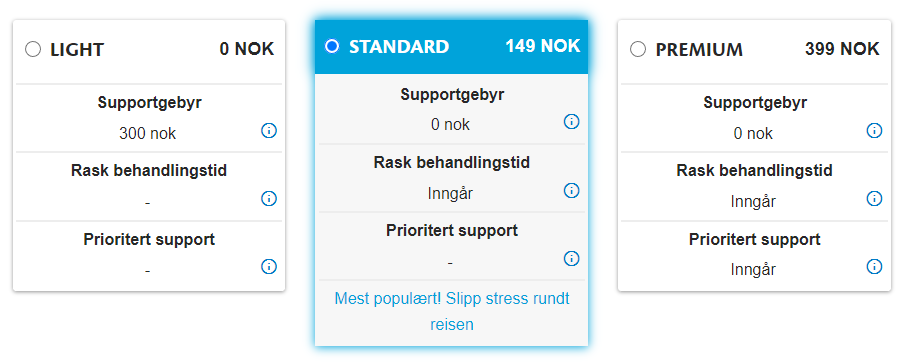View info about Premium Prioritert support

pyautogui.click(x=874, y=266)
